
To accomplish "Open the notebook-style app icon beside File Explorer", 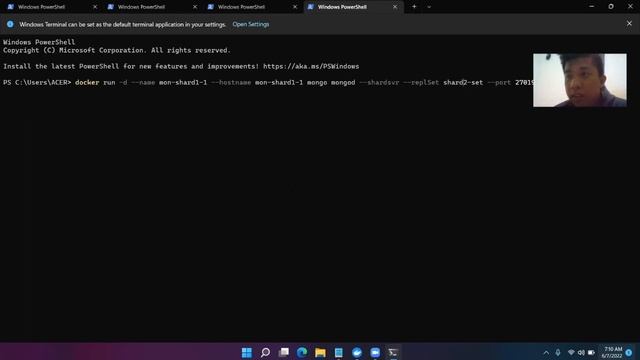I will click(x=338, y=352).
